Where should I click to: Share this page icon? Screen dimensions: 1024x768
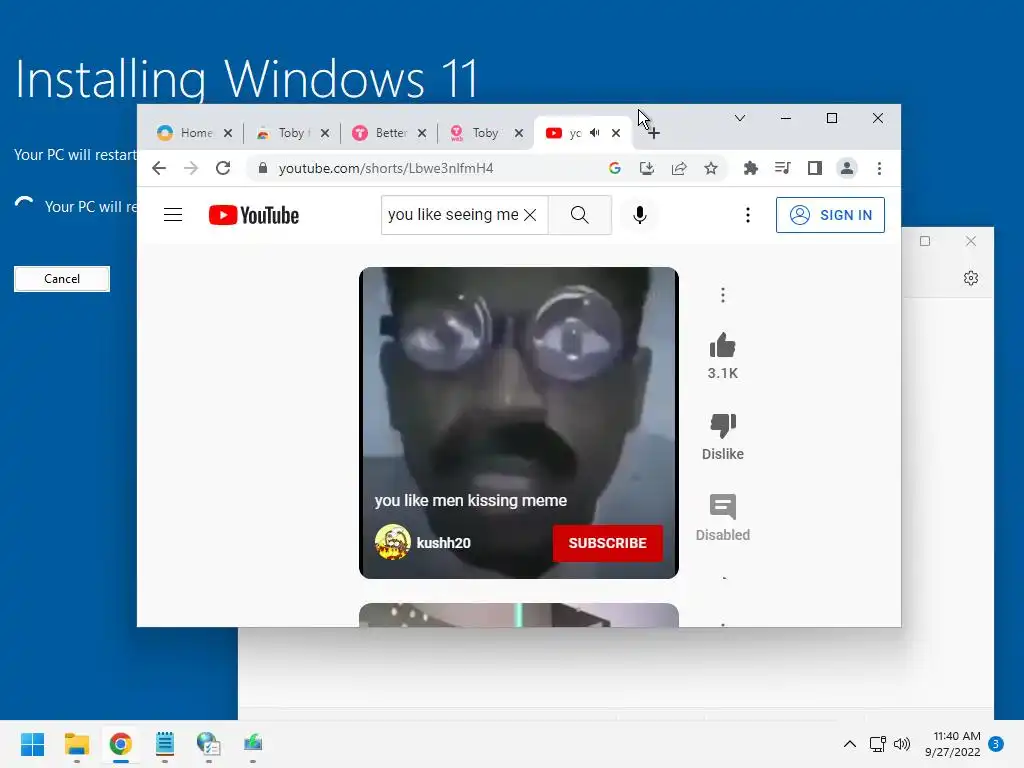[x=679, y=168]
